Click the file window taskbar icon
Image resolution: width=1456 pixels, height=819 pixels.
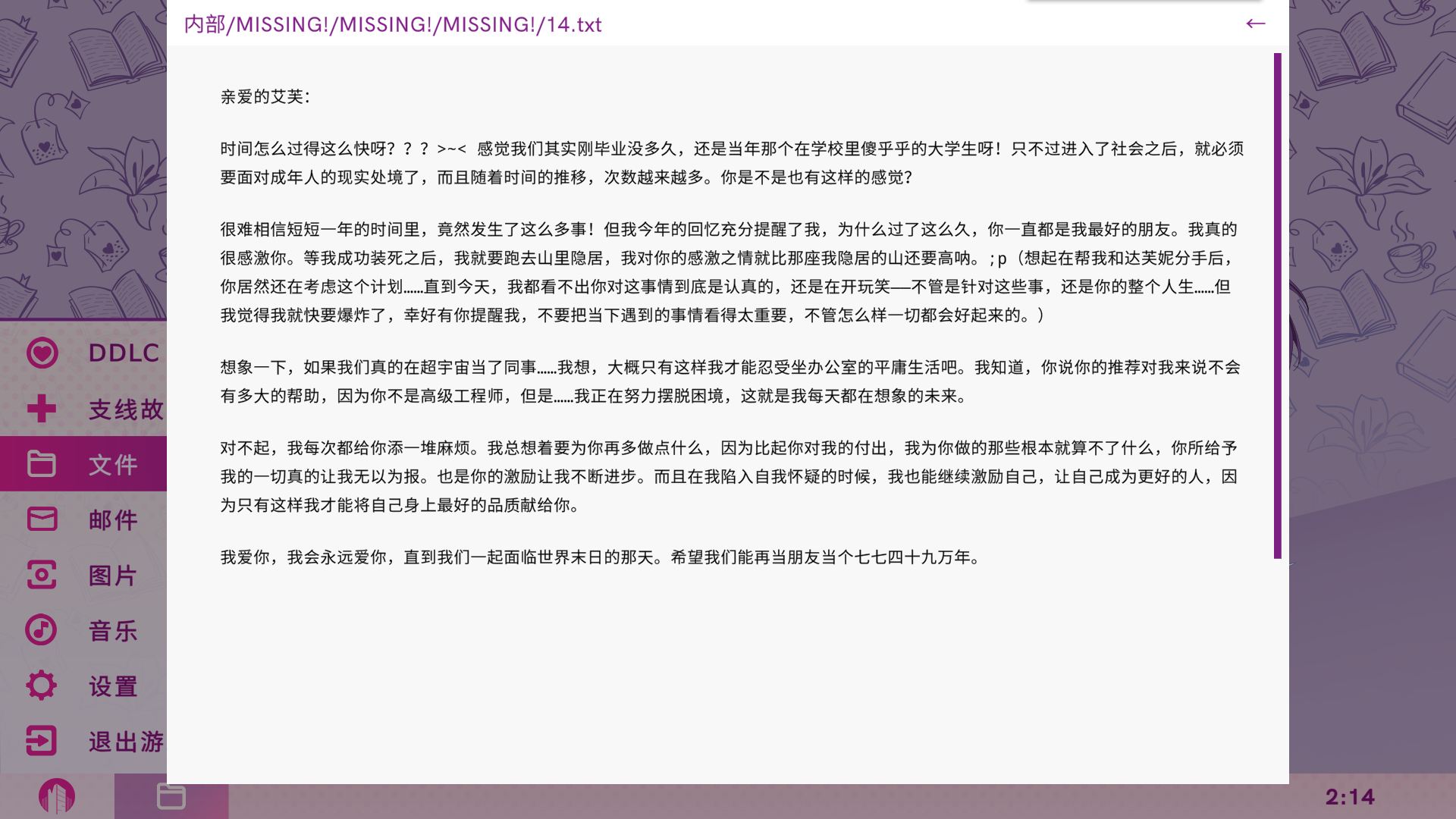point(171,796)
